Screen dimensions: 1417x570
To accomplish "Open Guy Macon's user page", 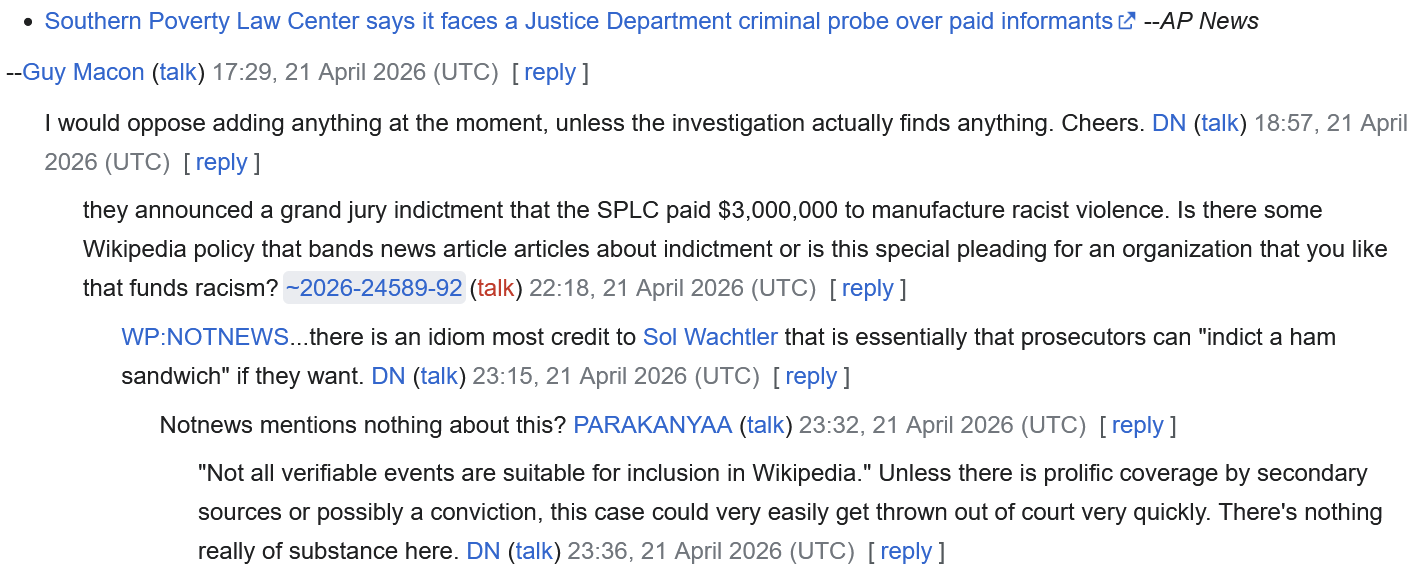I will point(83,72).
